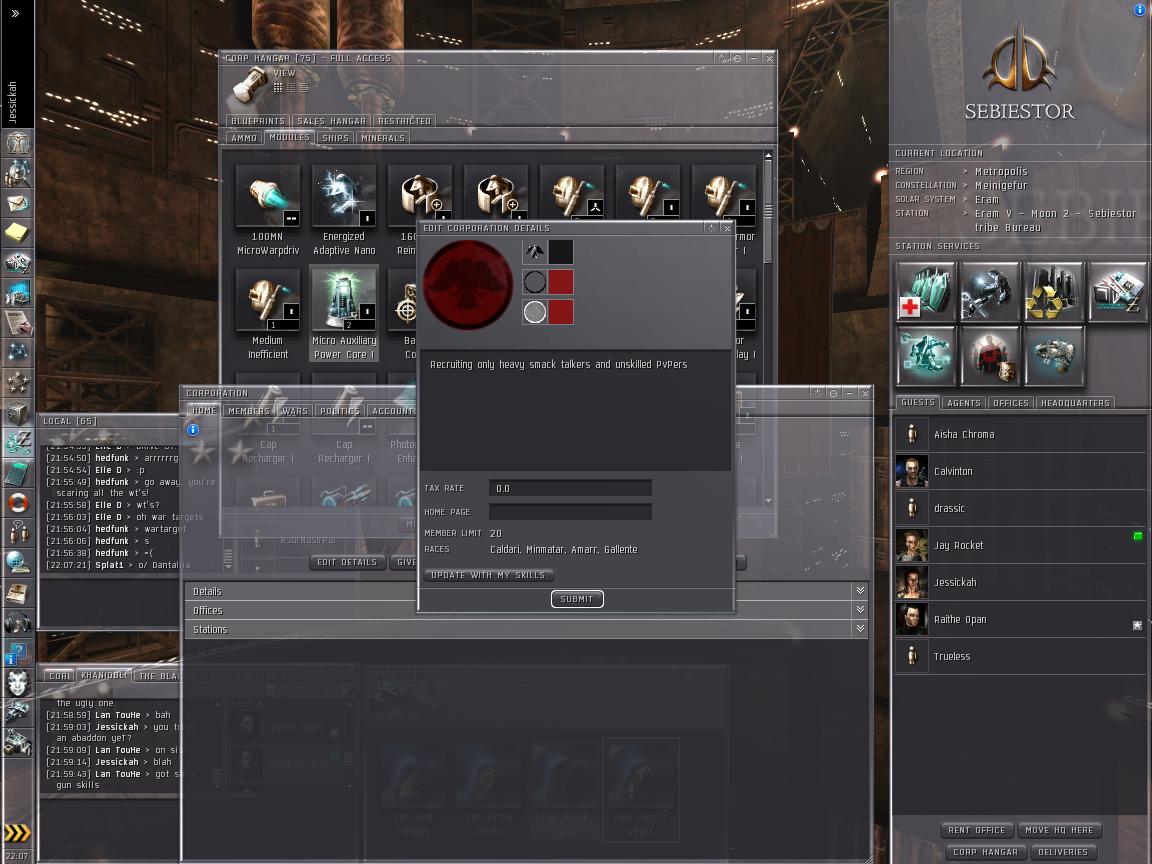Open the in-game browser globe icon
Image resolution: width=1152 pixels, height=864 pixels.
point(18,563)
